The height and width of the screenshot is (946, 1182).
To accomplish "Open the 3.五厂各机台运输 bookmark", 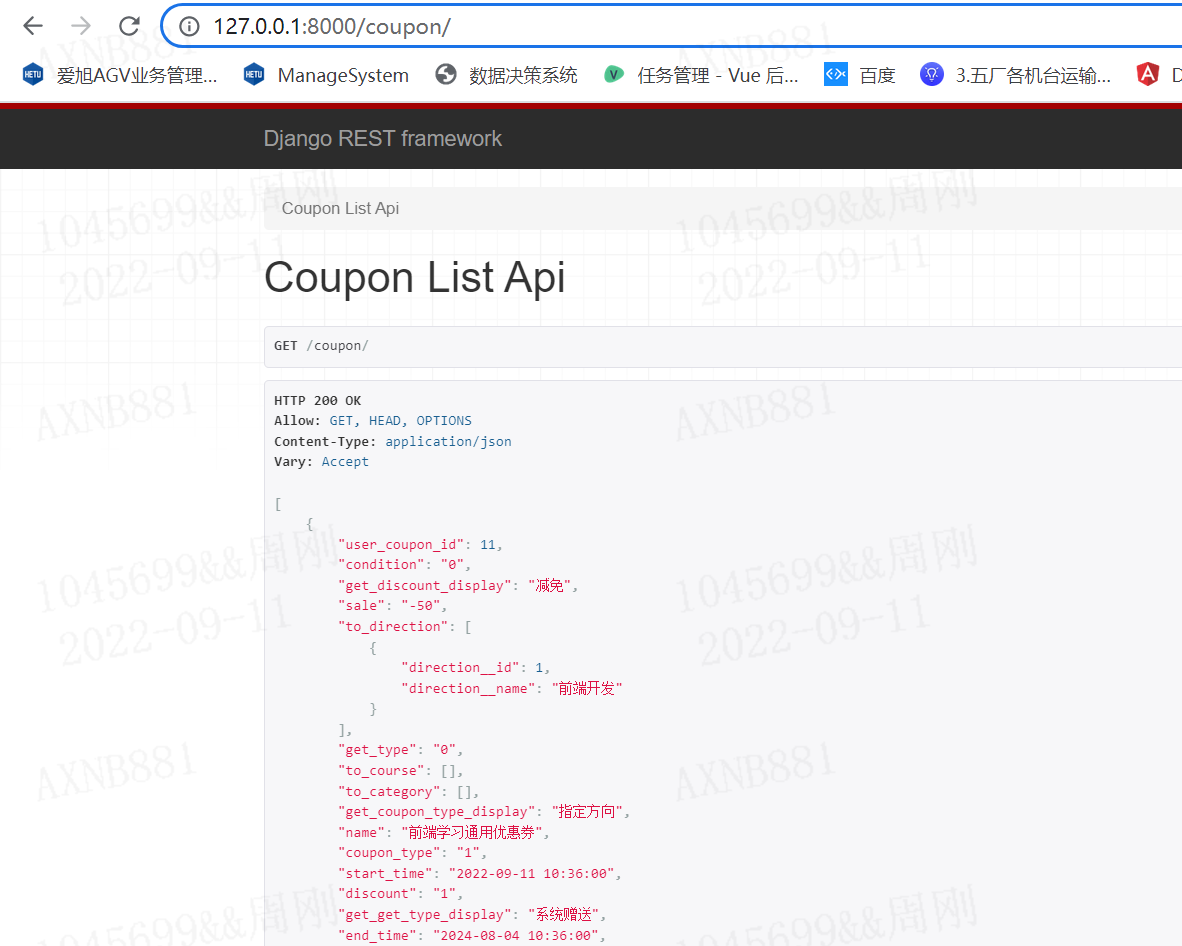I will [x=1015, y=75].
